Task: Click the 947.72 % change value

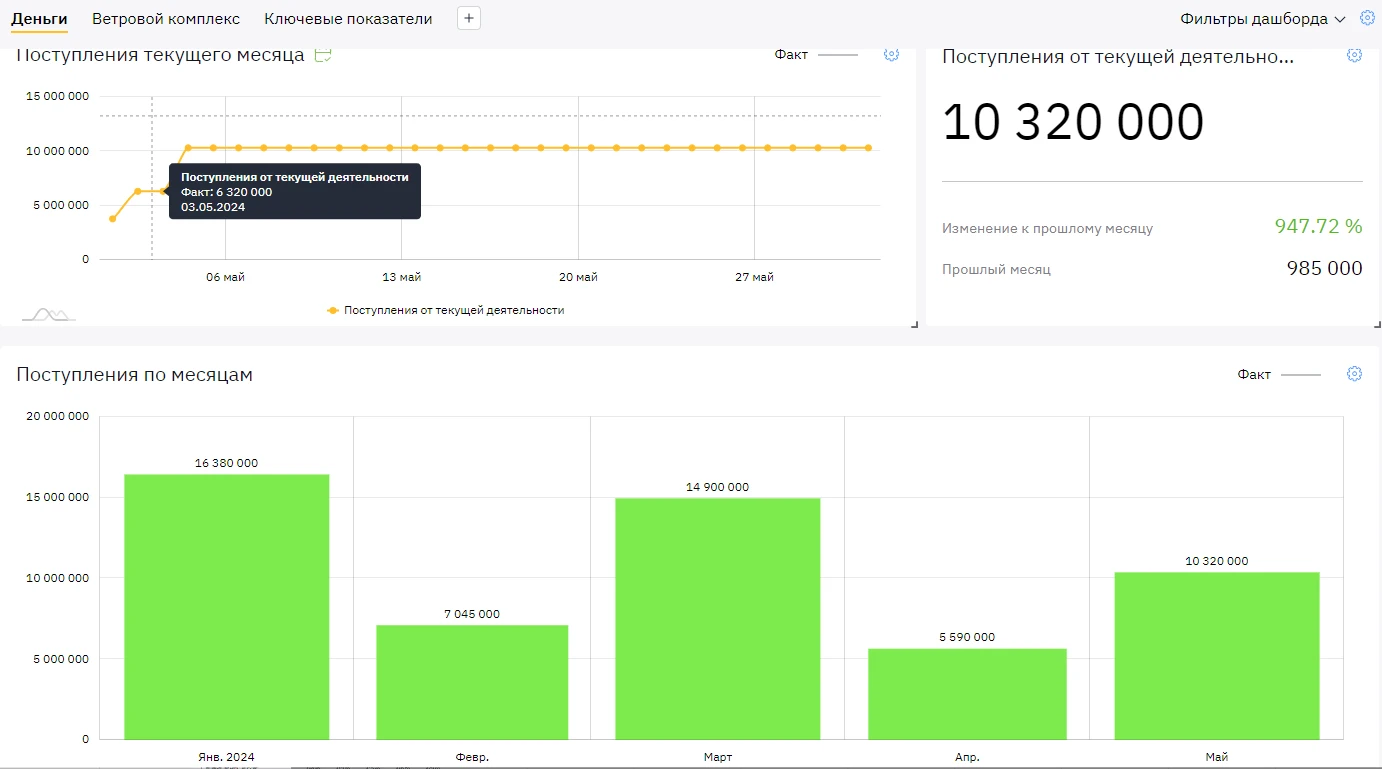Action: pos(1318,226)
